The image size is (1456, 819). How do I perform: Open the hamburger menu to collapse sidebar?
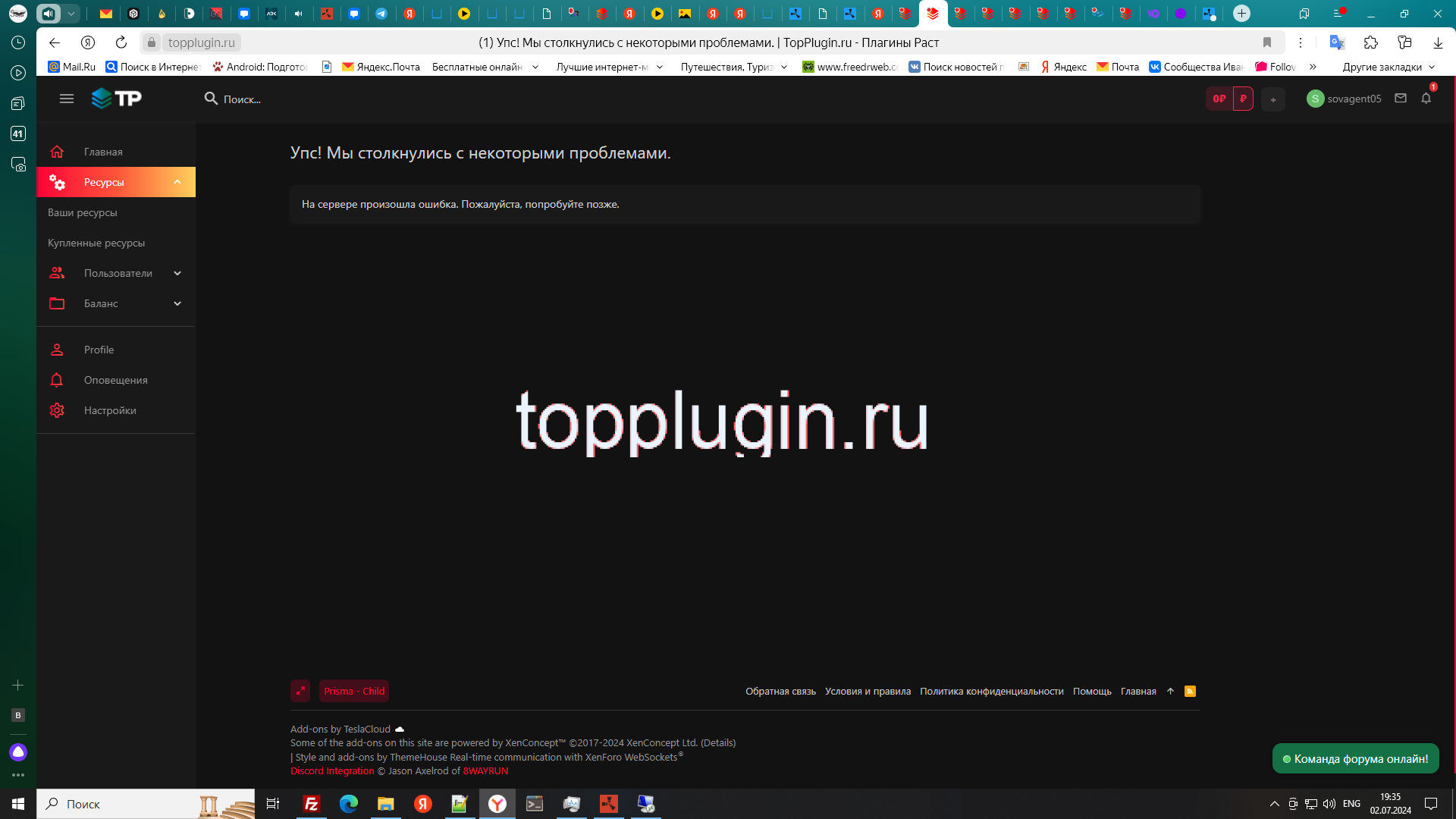67,99
